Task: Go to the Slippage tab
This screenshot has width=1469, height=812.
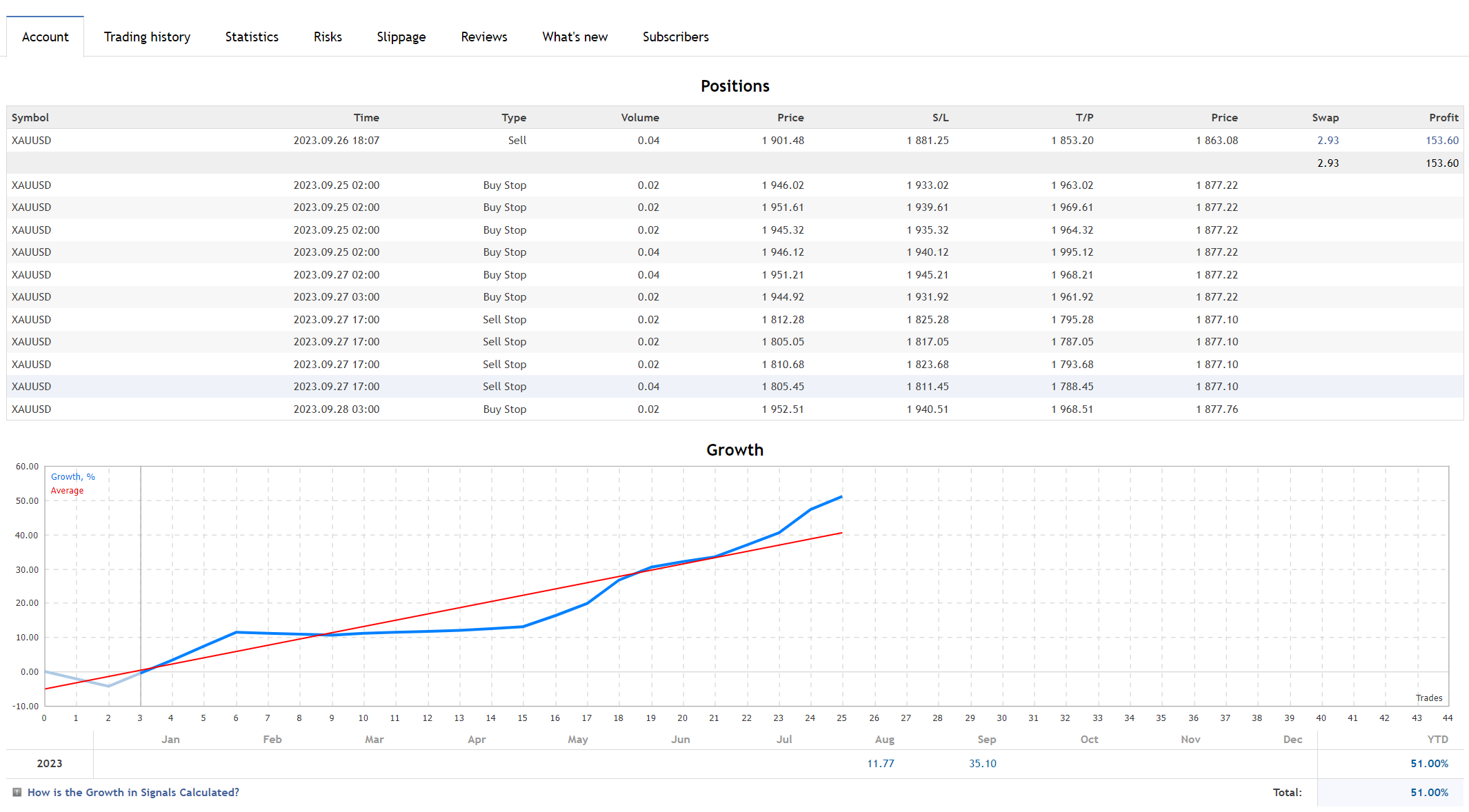Action: tap(401, 37)
